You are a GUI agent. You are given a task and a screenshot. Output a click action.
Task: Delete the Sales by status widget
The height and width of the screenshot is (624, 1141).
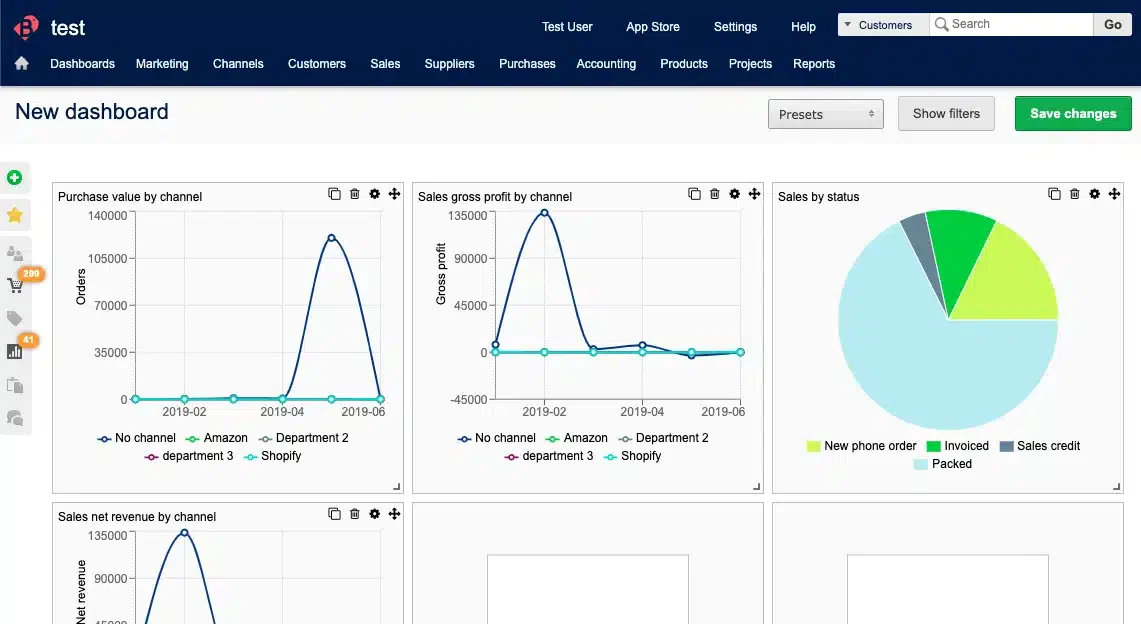click(x=1075, y=194)
